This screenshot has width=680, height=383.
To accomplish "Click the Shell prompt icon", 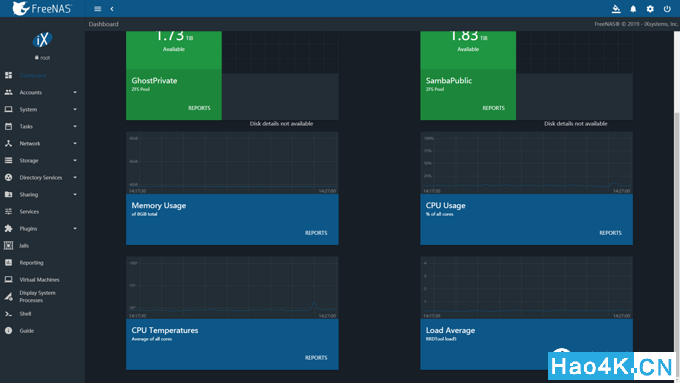I will point(8,314).
